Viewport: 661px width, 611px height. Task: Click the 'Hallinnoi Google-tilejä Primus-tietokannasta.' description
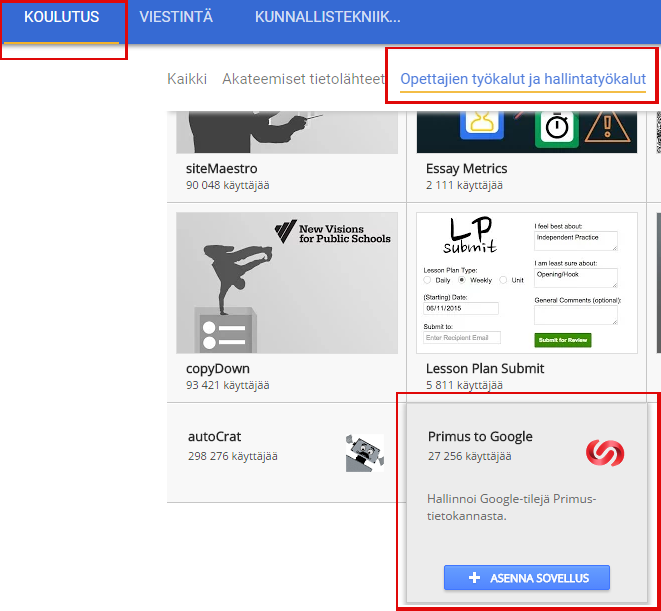point(511,507)
